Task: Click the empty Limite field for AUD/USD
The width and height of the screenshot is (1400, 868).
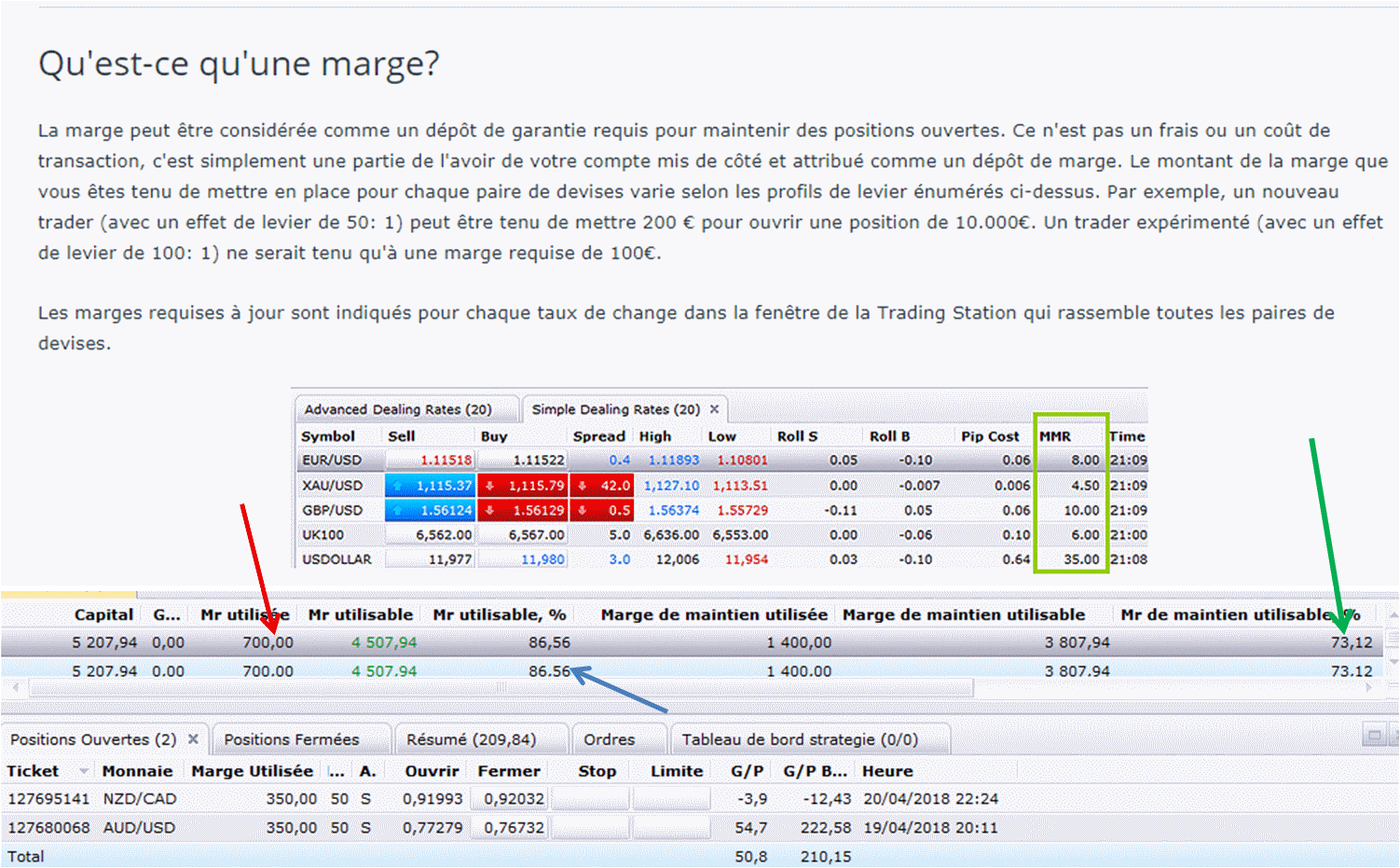Action: coord(671,828)
